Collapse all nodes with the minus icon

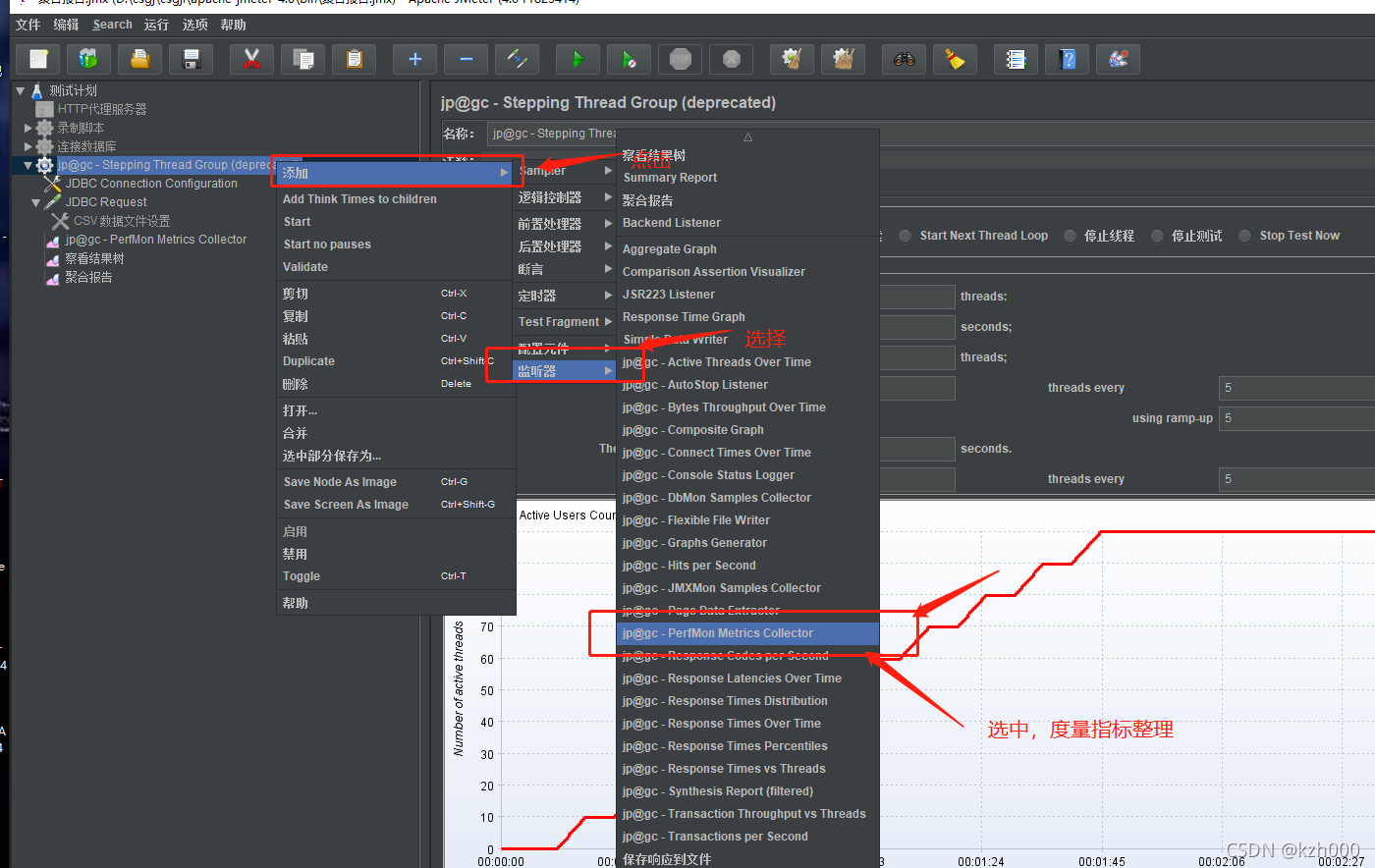[x=467, y=60]
